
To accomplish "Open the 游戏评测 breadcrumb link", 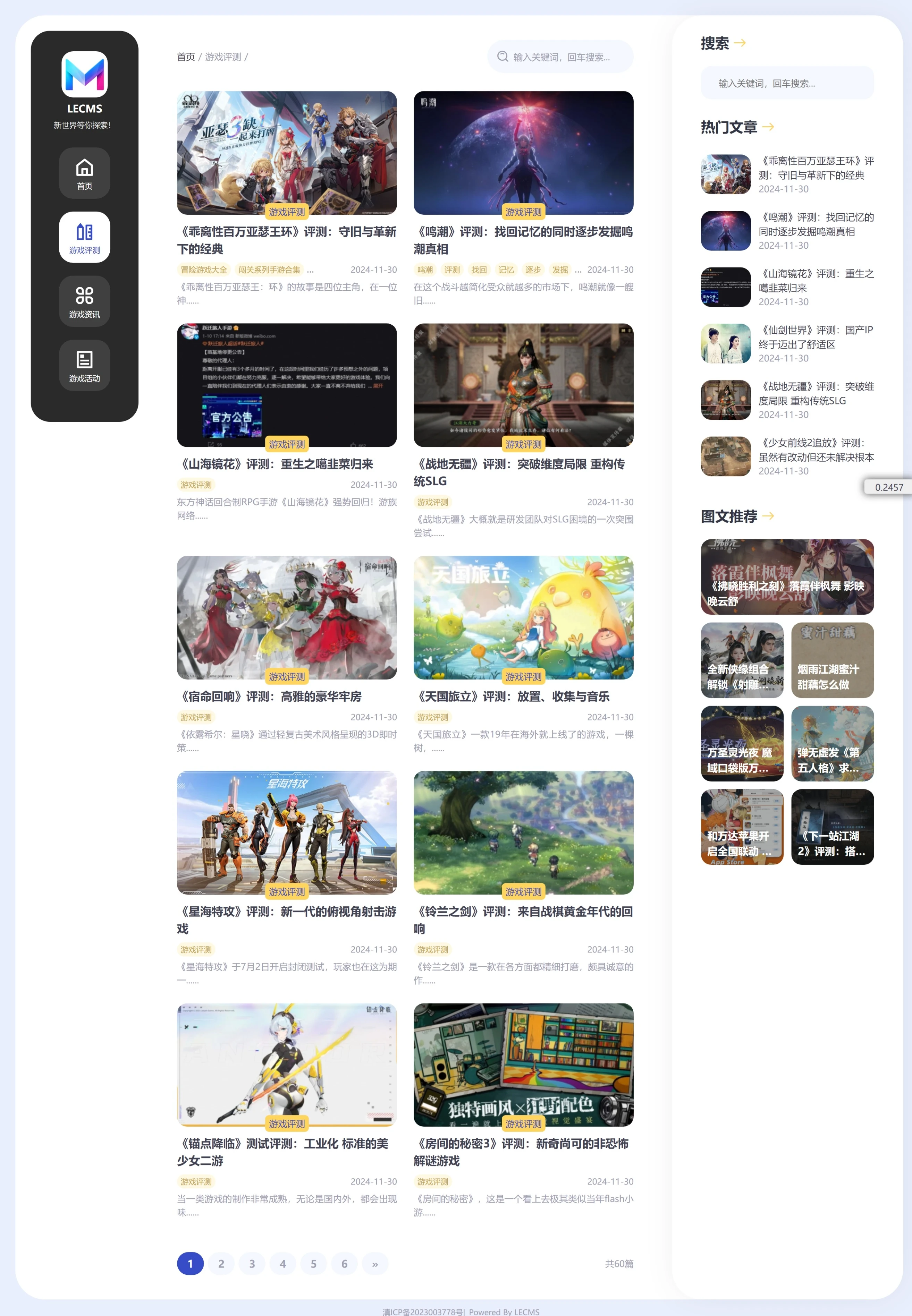I will click(x=224, y=57).
